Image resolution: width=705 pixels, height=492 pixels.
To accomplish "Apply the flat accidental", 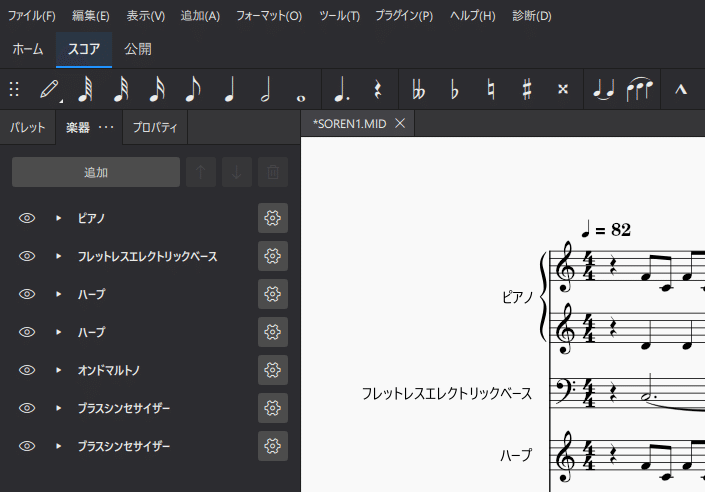I will tap(455, 89).
